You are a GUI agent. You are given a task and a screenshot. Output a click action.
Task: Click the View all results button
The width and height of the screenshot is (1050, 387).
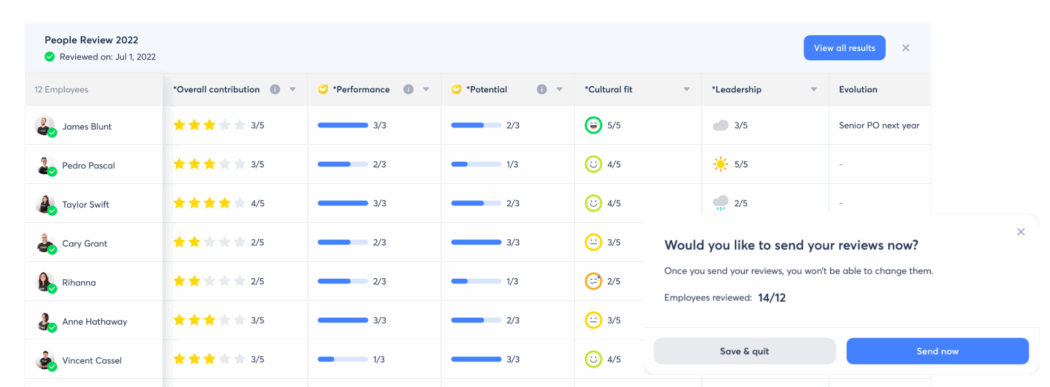coord(844,48)
